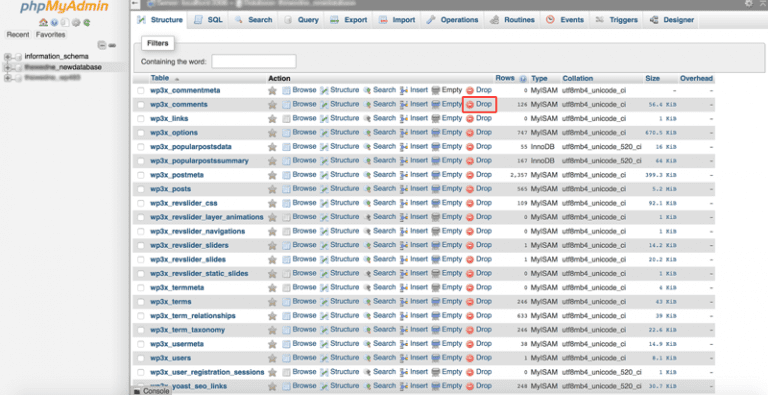Go to phpMyAdmin home icon
This screenshot has width=768, height=395.
[43, 23]
